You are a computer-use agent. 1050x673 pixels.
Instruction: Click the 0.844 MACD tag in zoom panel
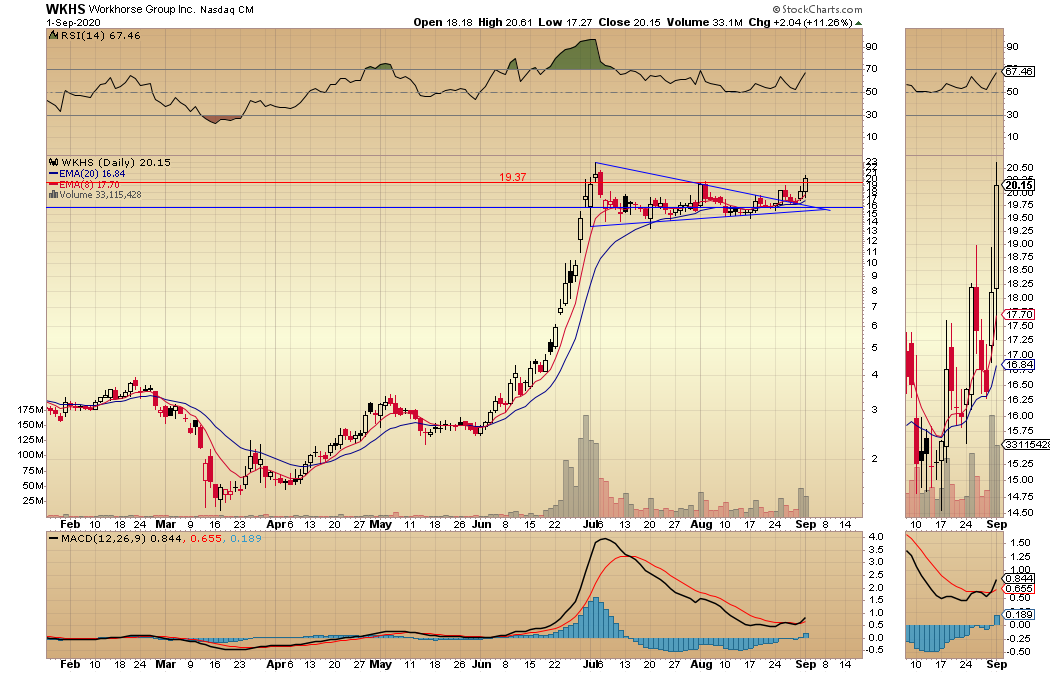(1019, 579)
